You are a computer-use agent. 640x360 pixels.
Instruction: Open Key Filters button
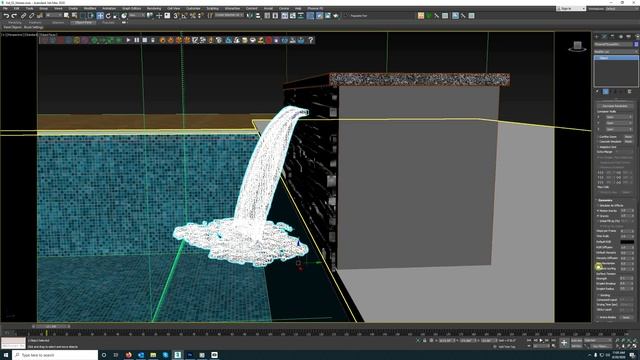600,346
